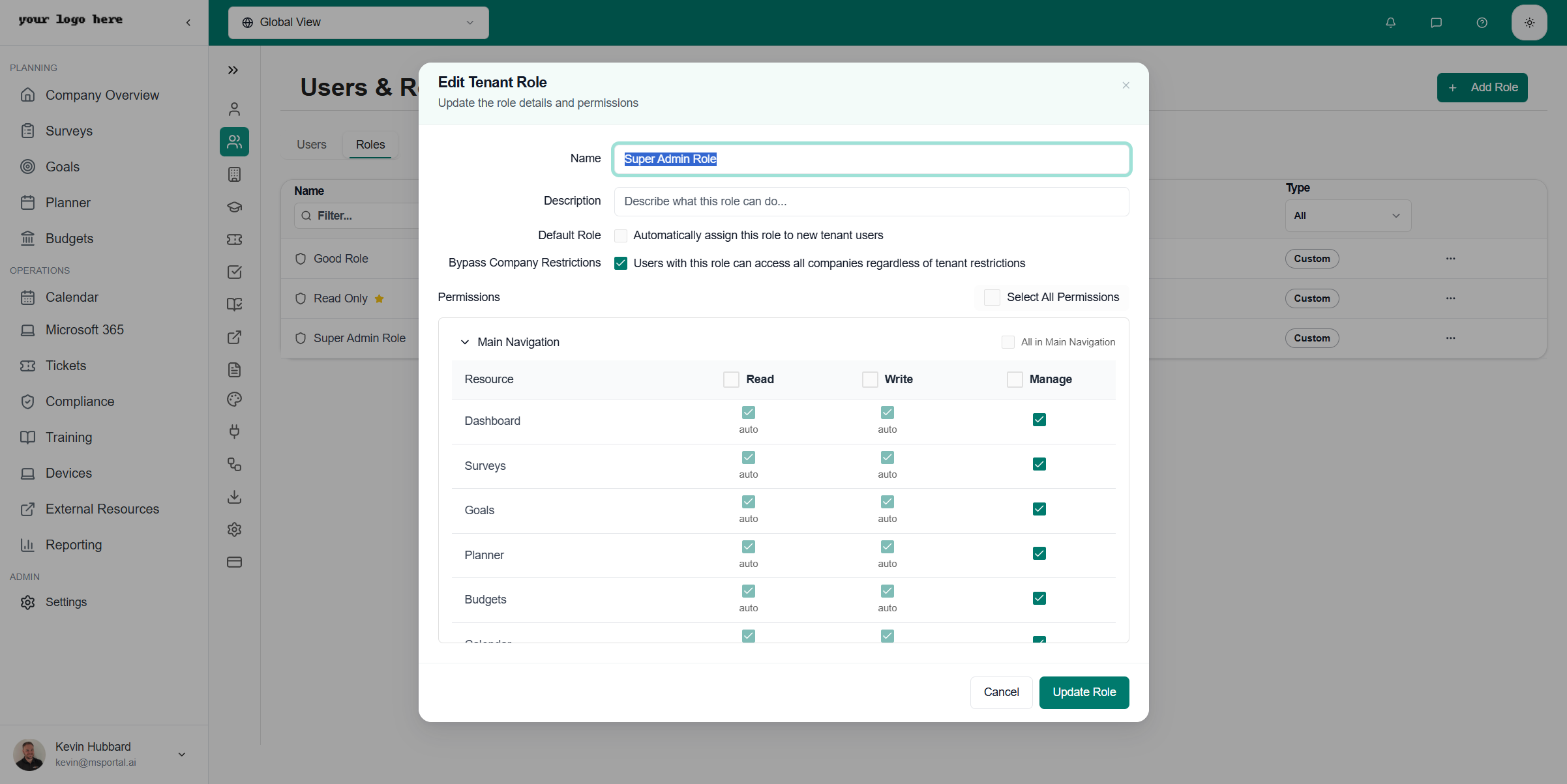Enable the Default Role auto-assign checkbox
Viewport: 1567px width, 784px height.
click(620, 235)
